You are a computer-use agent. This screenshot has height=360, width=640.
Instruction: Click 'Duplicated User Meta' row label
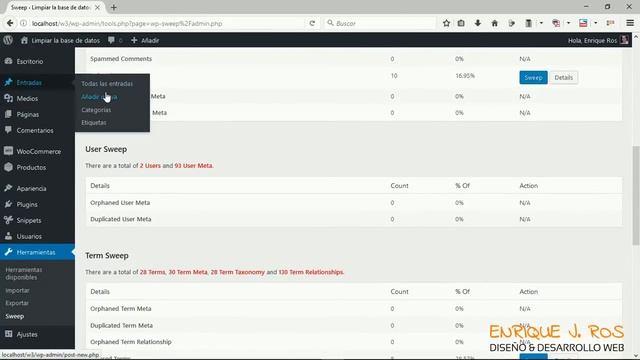(121, 219)
